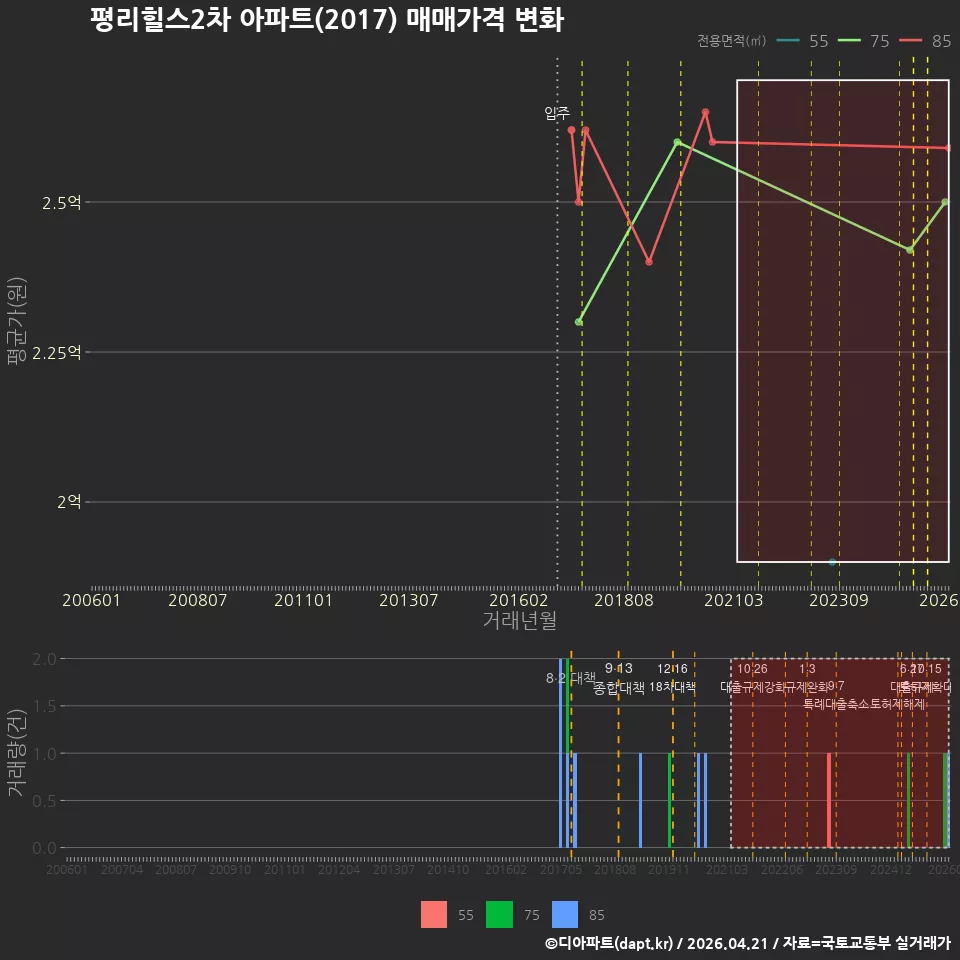
Task: Click the green 75 swatch in bottom legend
Action: [x=499, y=914]
